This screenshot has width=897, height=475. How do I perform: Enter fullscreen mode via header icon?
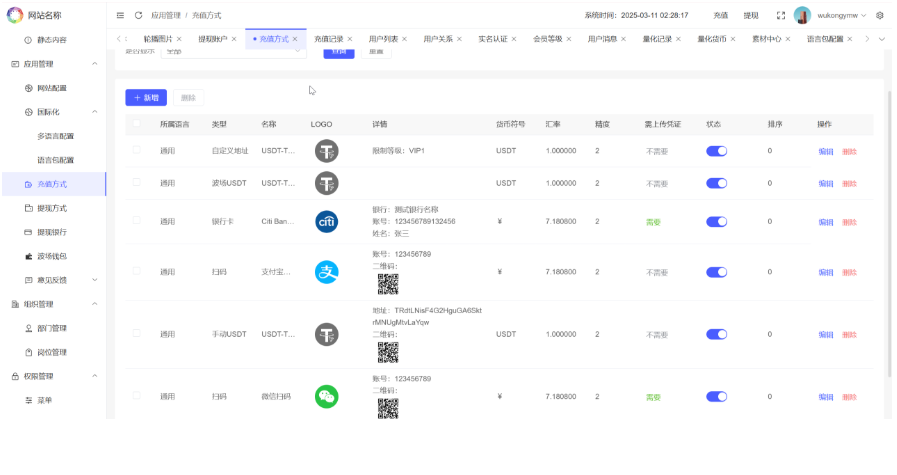coord(781,15)
